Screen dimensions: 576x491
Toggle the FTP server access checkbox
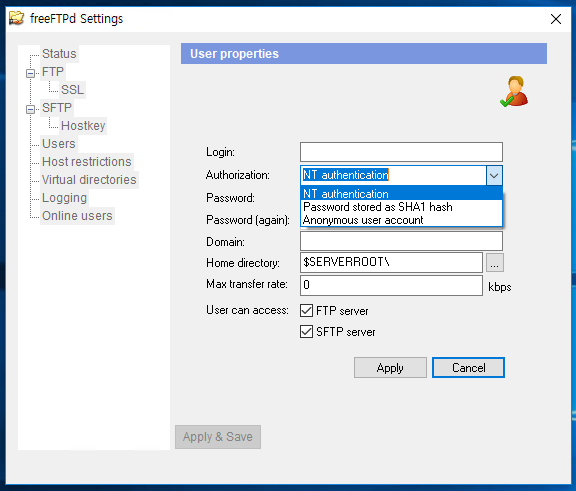pos(306,311)
